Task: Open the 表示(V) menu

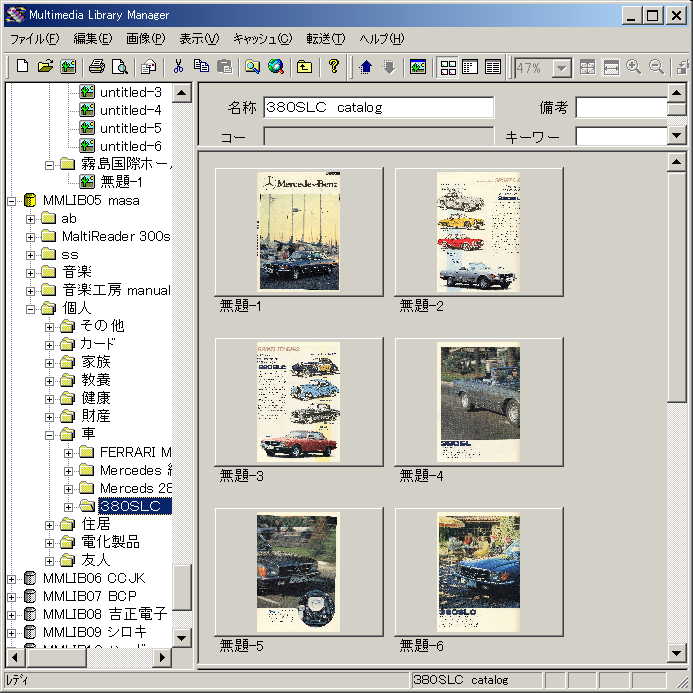Action: coord(199,39)
